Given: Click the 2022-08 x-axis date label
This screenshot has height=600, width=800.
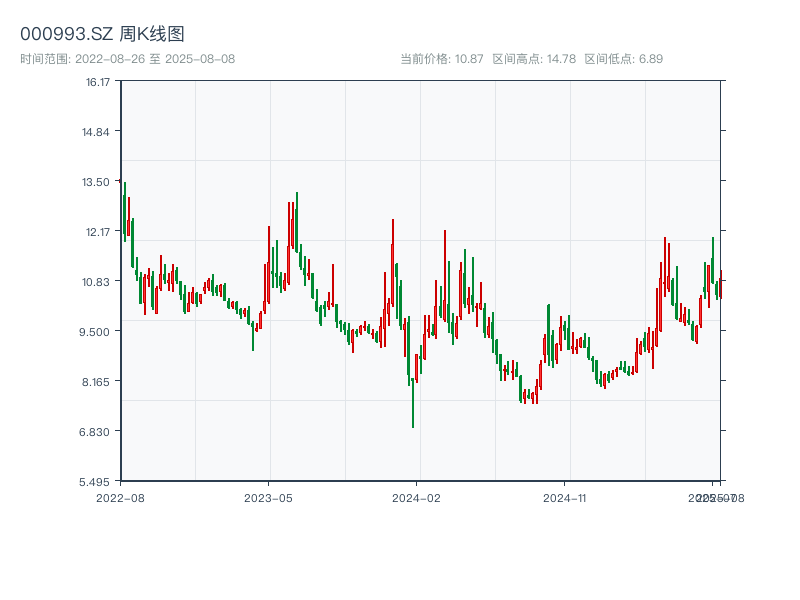Looking at the screenshot, I should pyautogui.click(x=120, y=497).
